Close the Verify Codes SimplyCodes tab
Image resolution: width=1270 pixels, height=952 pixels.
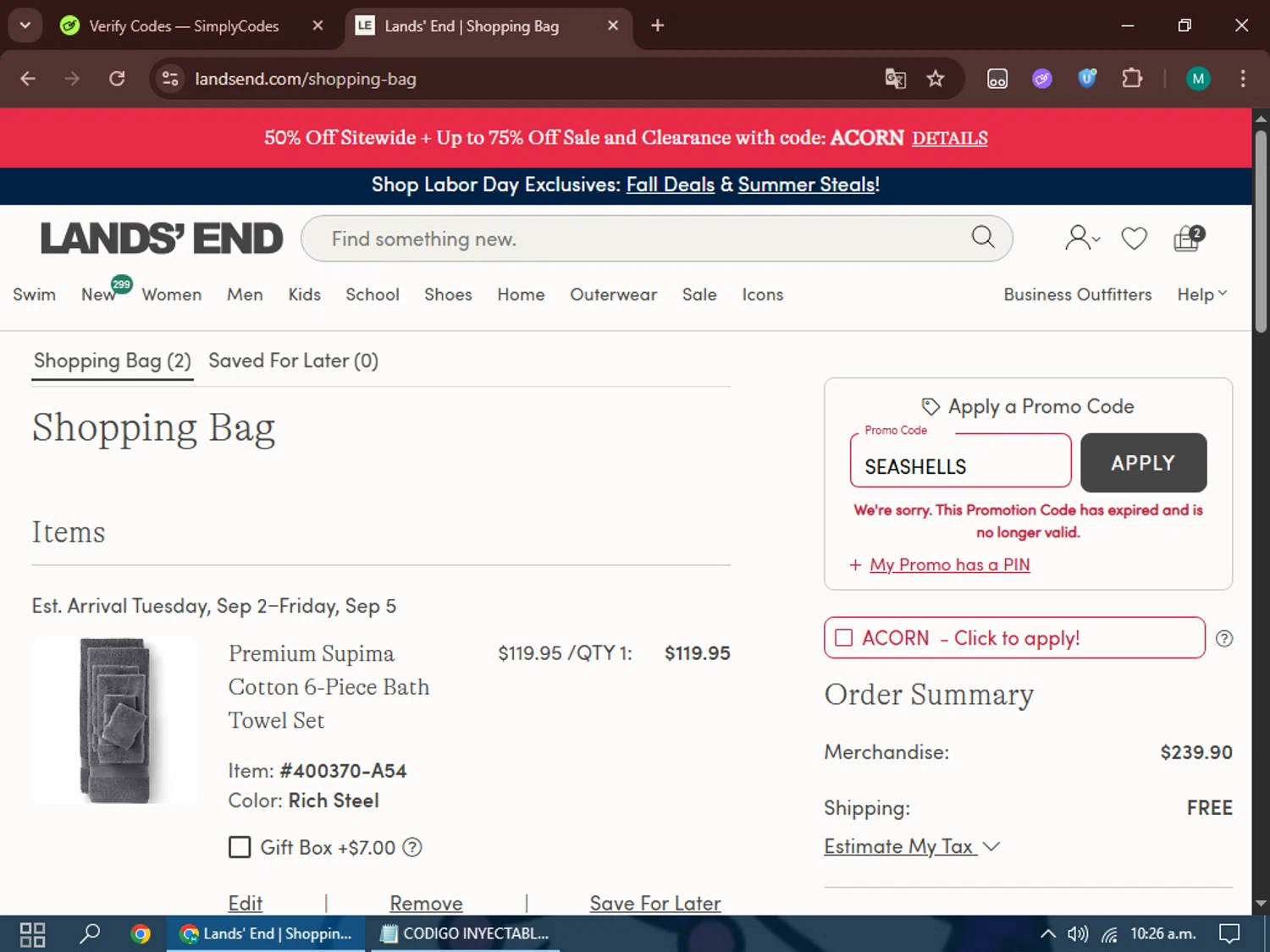(317, 25)
